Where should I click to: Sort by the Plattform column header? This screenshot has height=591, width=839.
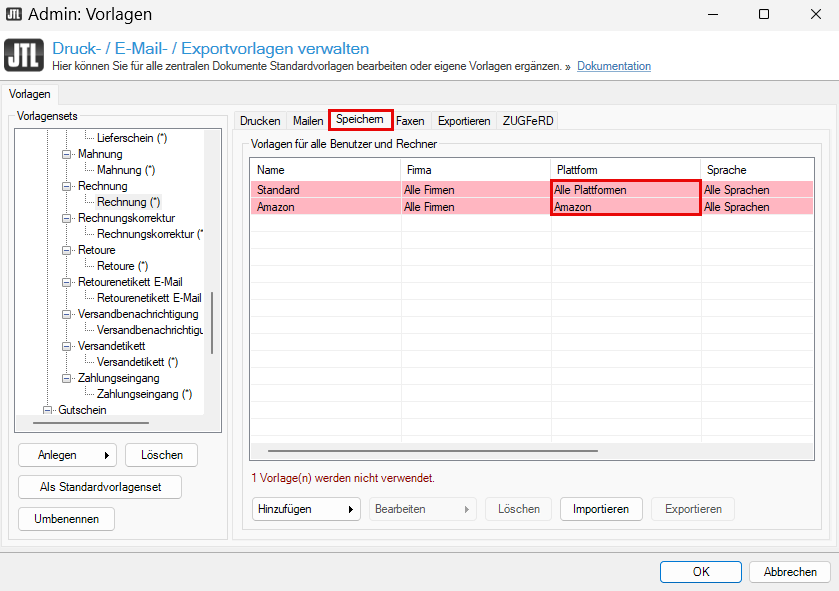[x=625, y=170]
